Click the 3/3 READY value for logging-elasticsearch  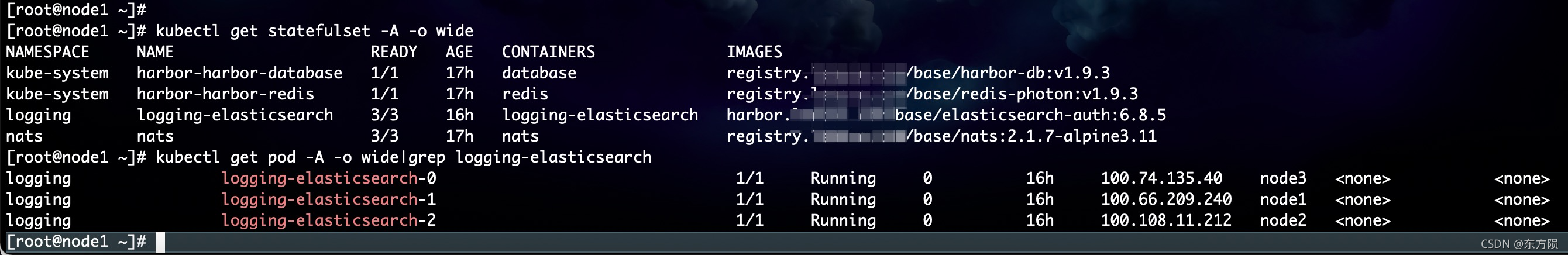tap(385, 115)
